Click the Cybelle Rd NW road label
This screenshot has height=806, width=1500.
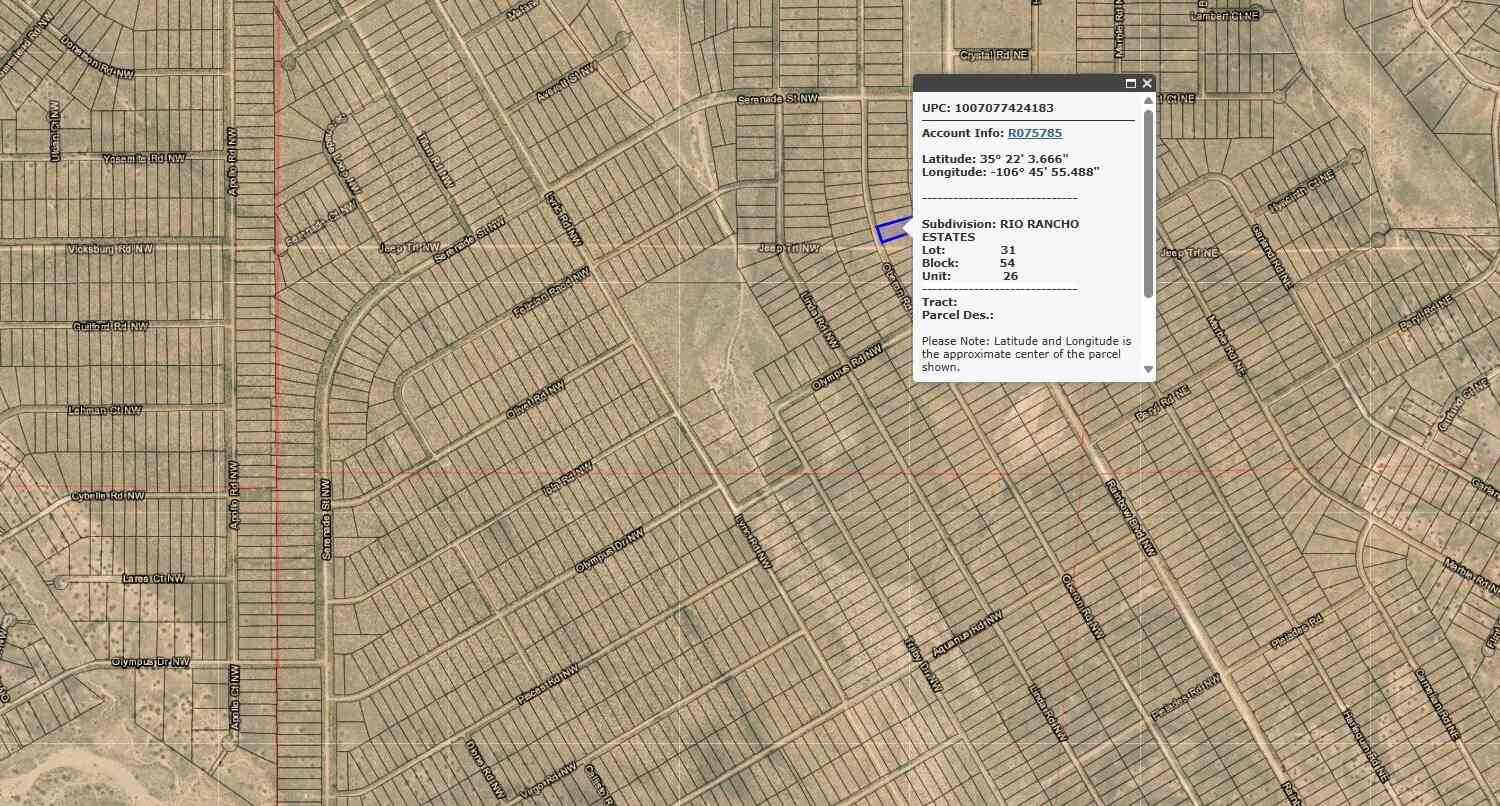click(x=108, y=496)
